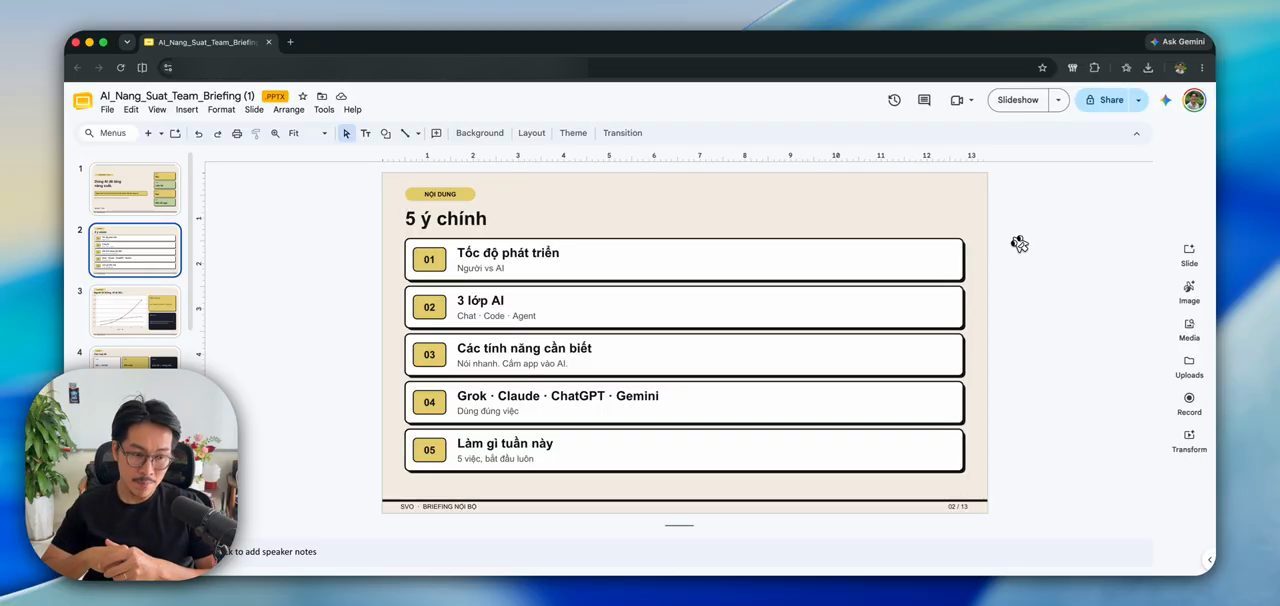Open the Move to folder icon
Screen dimensions: 1280x606
[x=322, y=96]
